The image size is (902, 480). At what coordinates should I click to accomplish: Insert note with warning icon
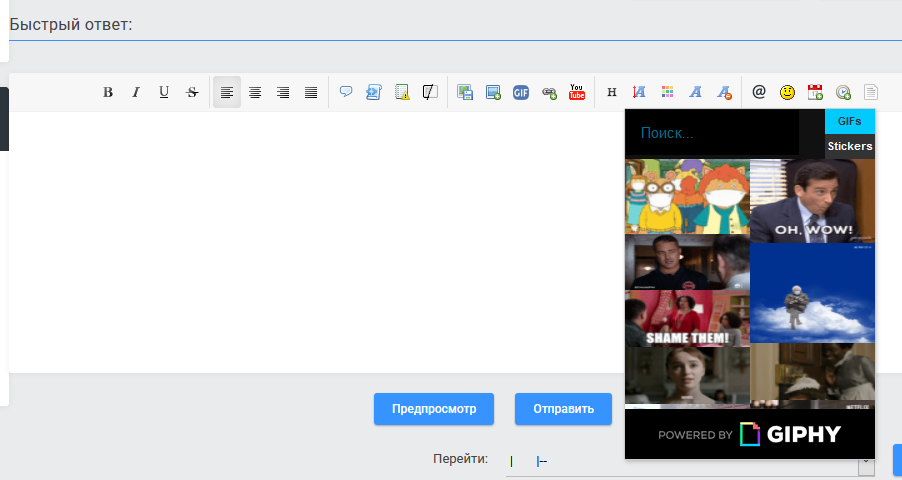pyautogui.click(x=402, y=92)
